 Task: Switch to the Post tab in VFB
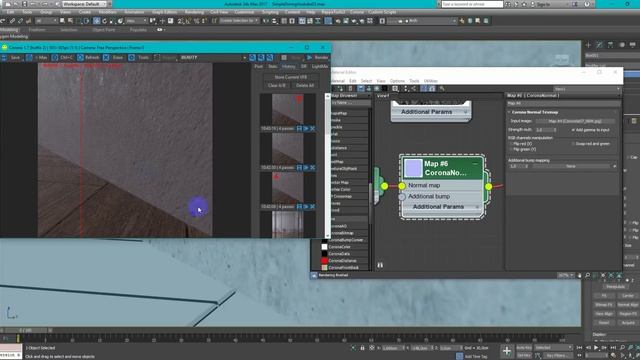point(258,66)
